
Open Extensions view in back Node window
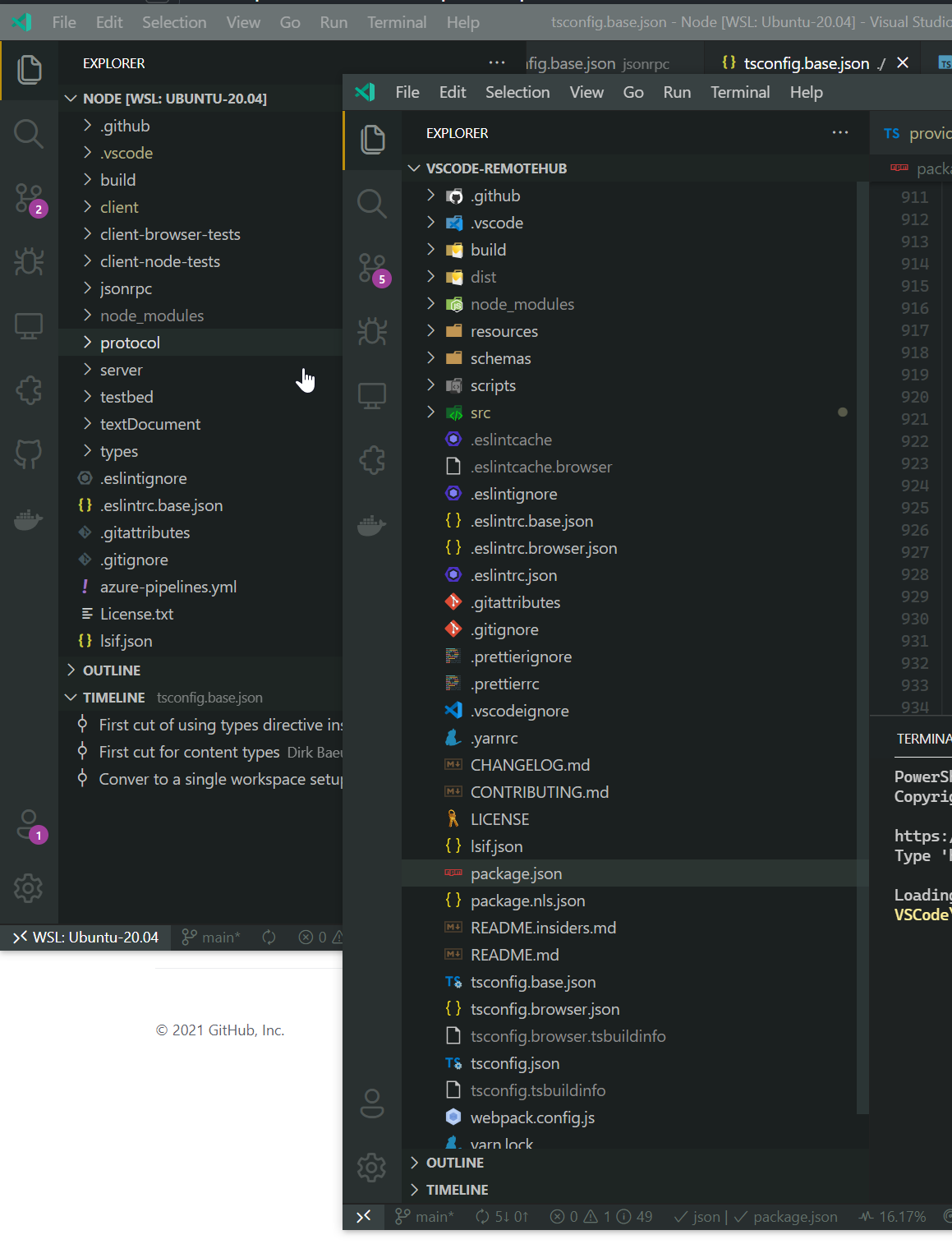pos(30,389)
